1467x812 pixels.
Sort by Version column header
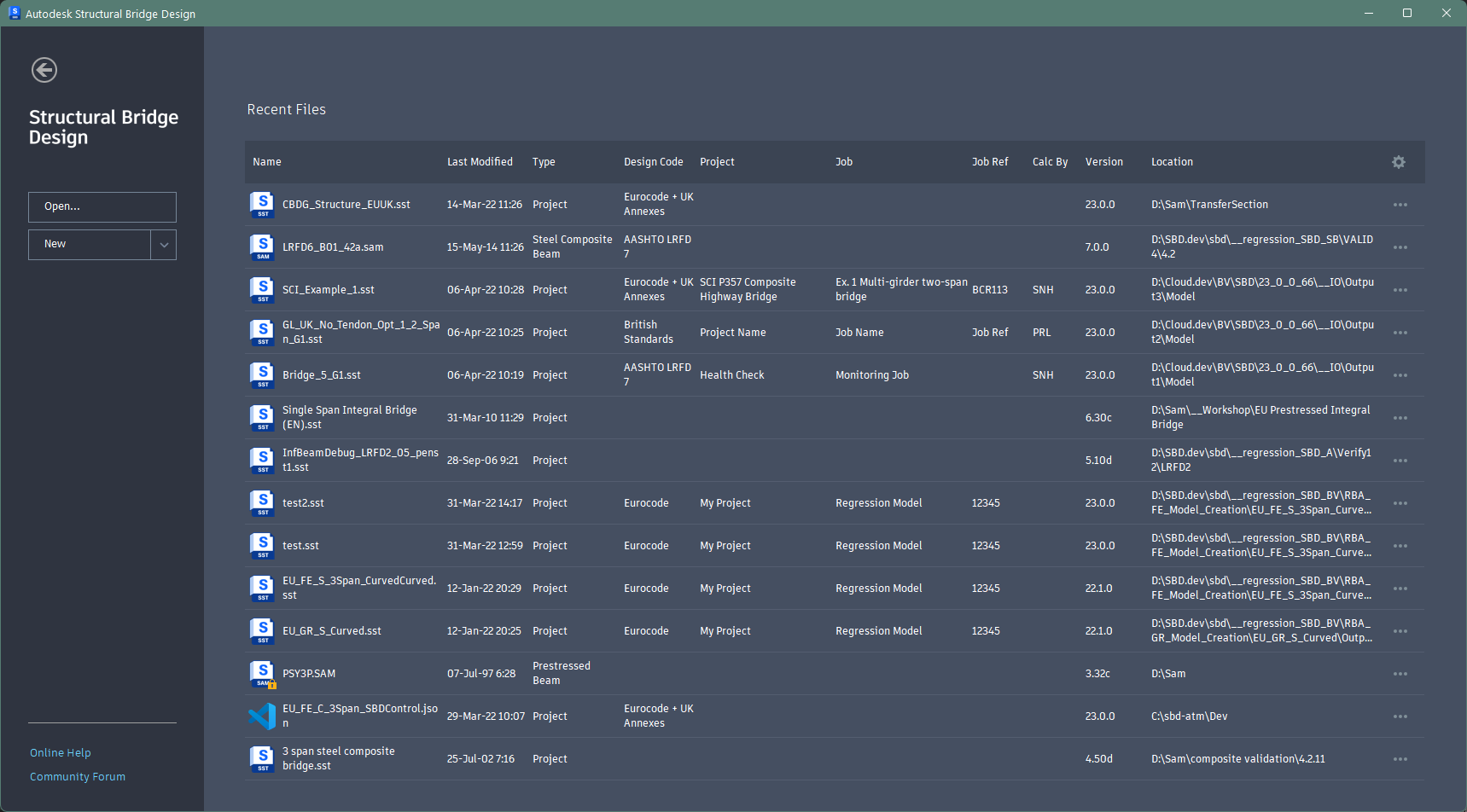point(1104,162)
